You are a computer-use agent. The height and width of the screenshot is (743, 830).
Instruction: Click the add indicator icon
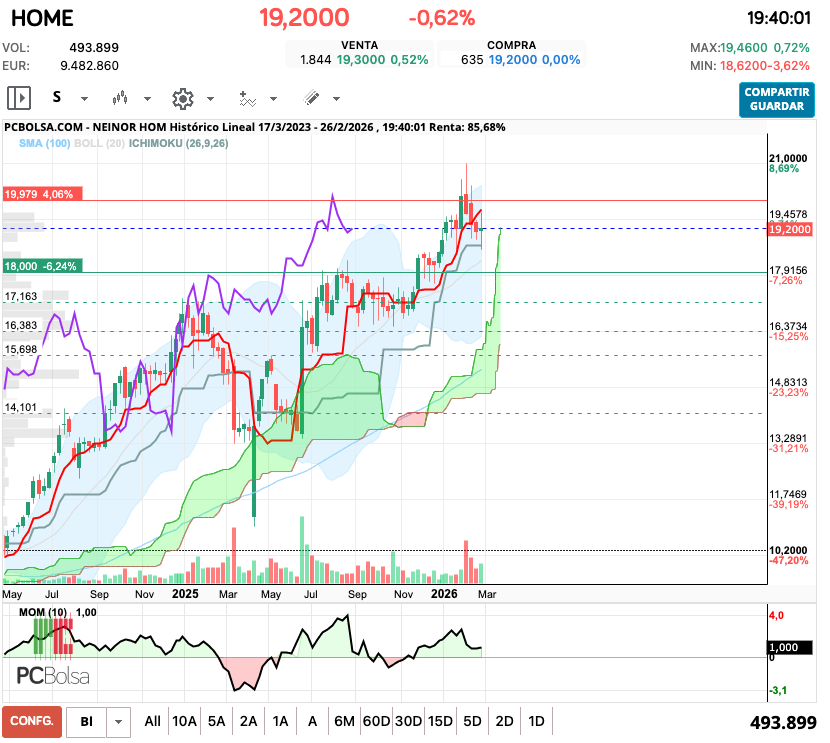click(247, 98)
